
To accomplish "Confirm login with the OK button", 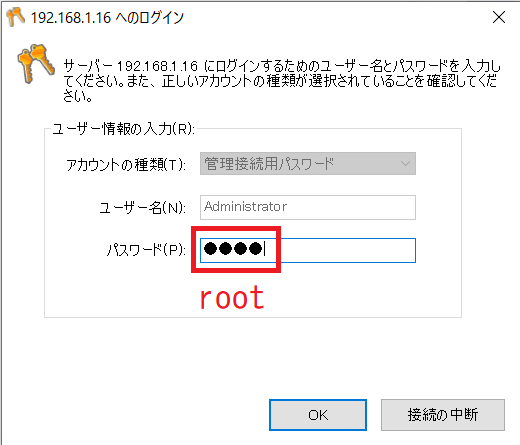I will click(318, 415).
